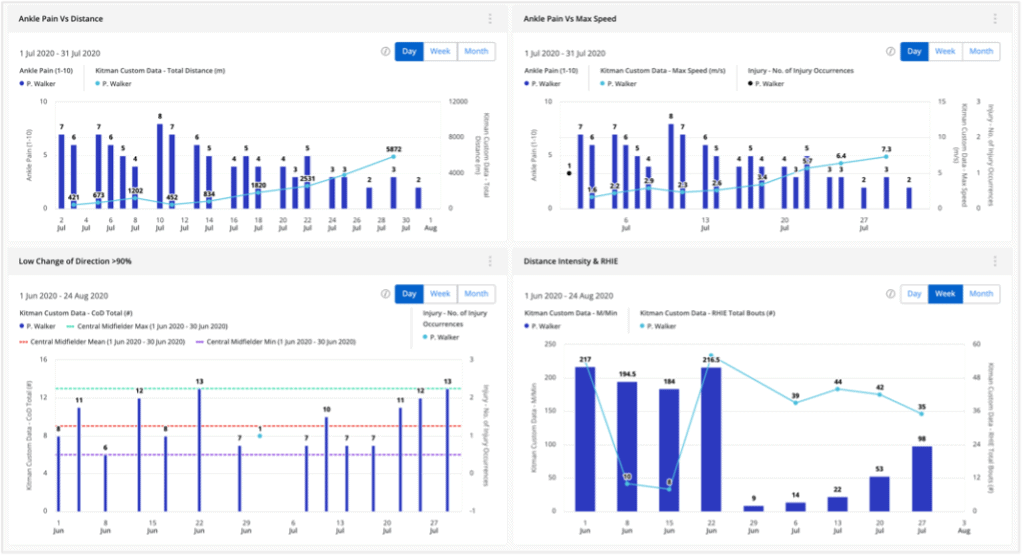Switch Ankle Pain Vs Distance to Week

(440, 52)
